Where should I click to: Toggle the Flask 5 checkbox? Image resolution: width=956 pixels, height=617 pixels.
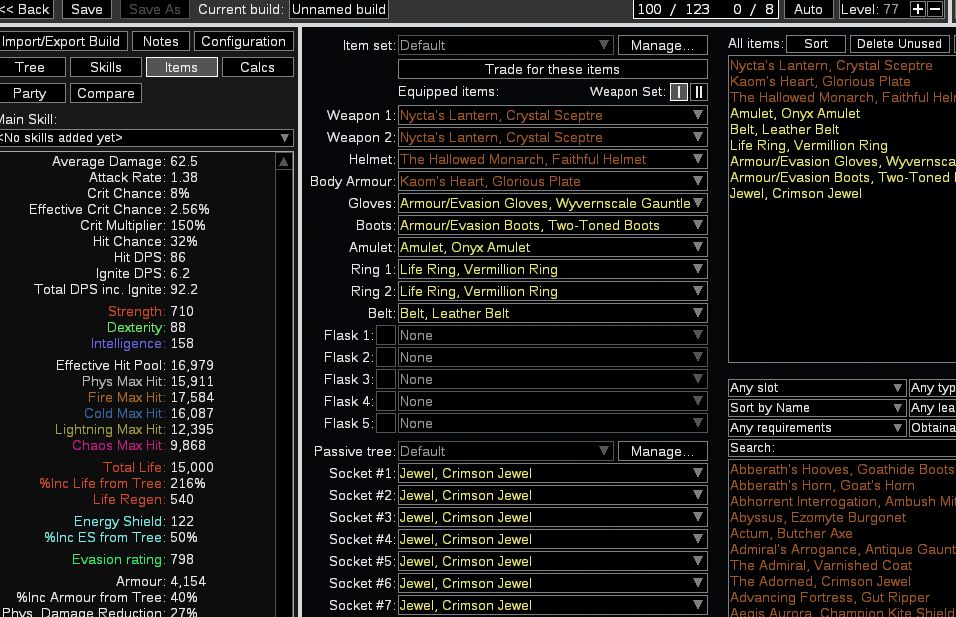(x=386, y=423)
